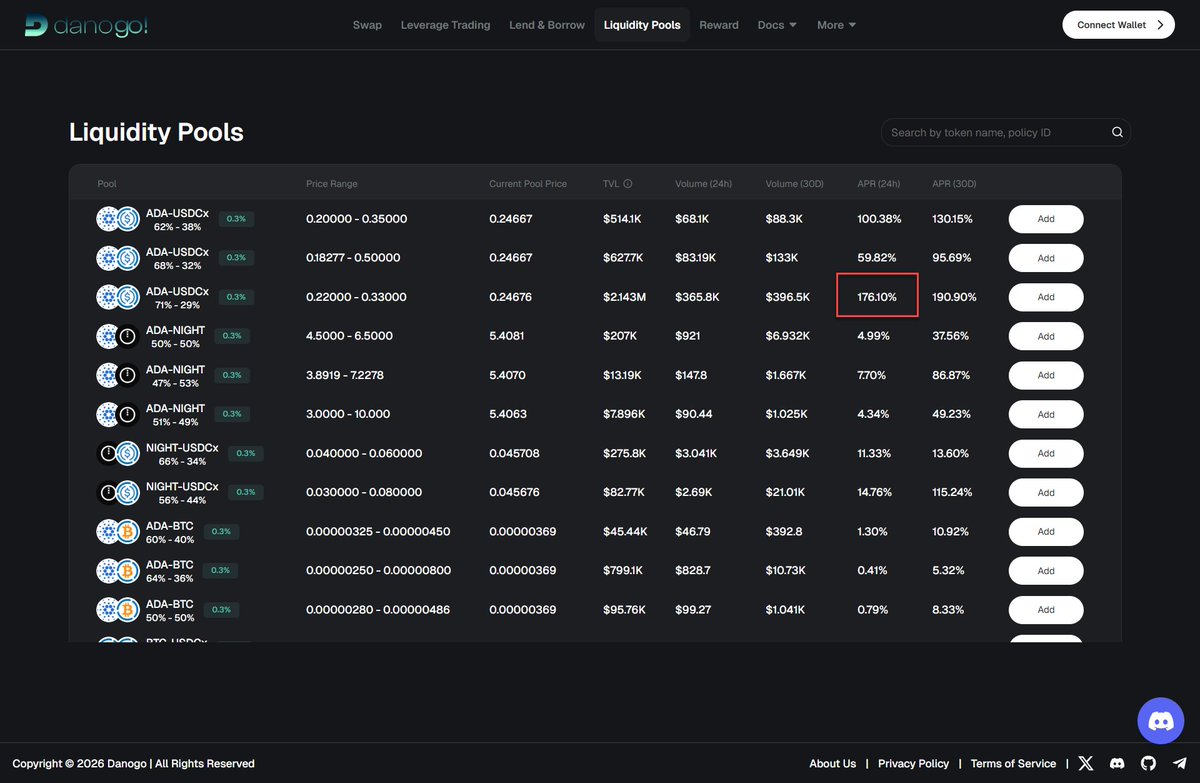Click Add for the ADA-USDCx 62%-38% pool
This screenshot has height=783, width=1200.
pos(1045,218)
